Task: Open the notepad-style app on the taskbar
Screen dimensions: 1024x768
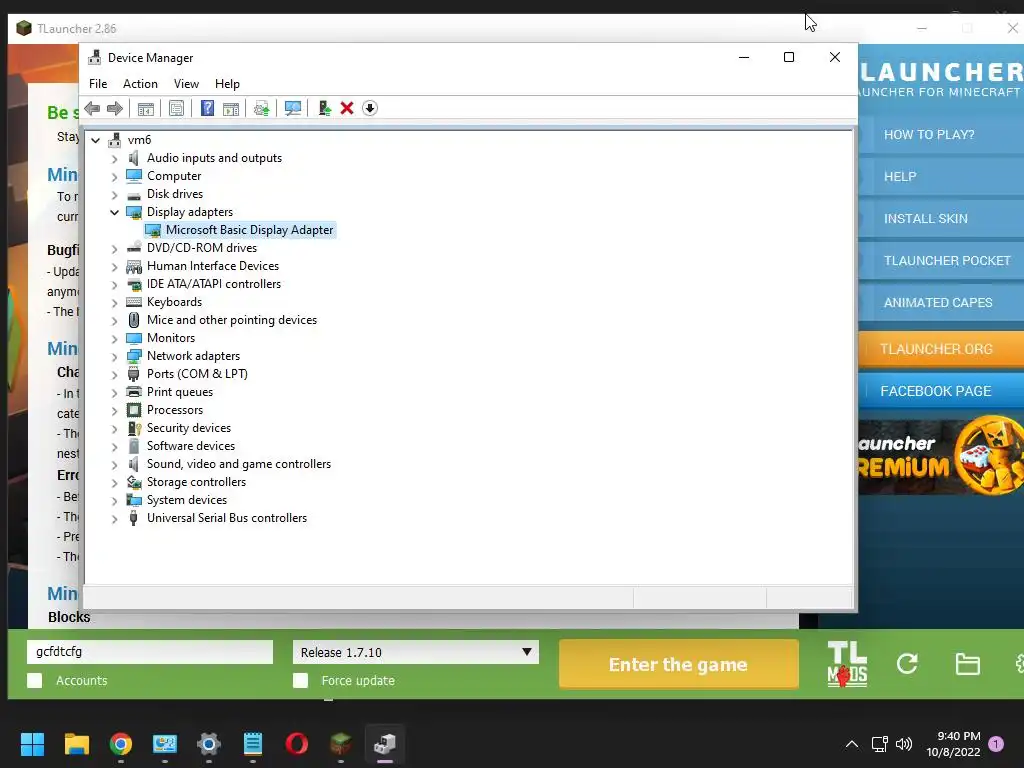Action: click(x=253, y=744)
